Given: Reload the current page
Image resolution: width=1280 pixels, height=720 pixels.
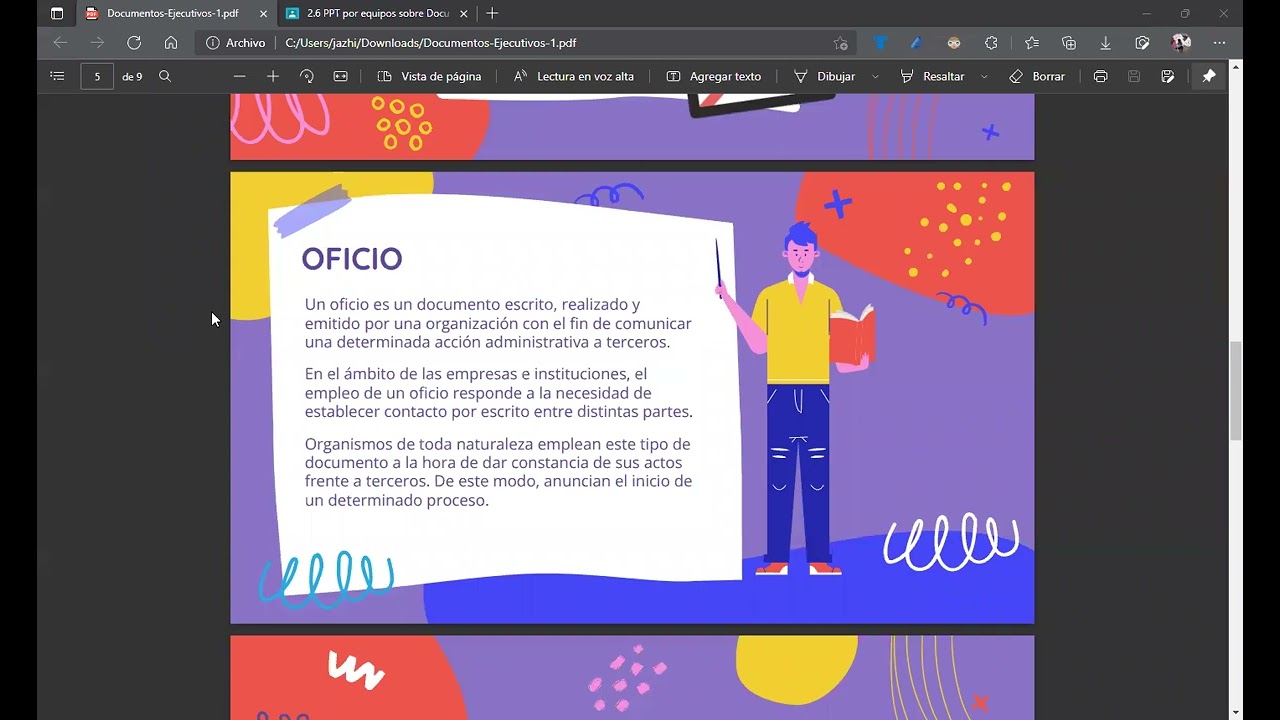Looking at the screenshot, I should 134,43.
